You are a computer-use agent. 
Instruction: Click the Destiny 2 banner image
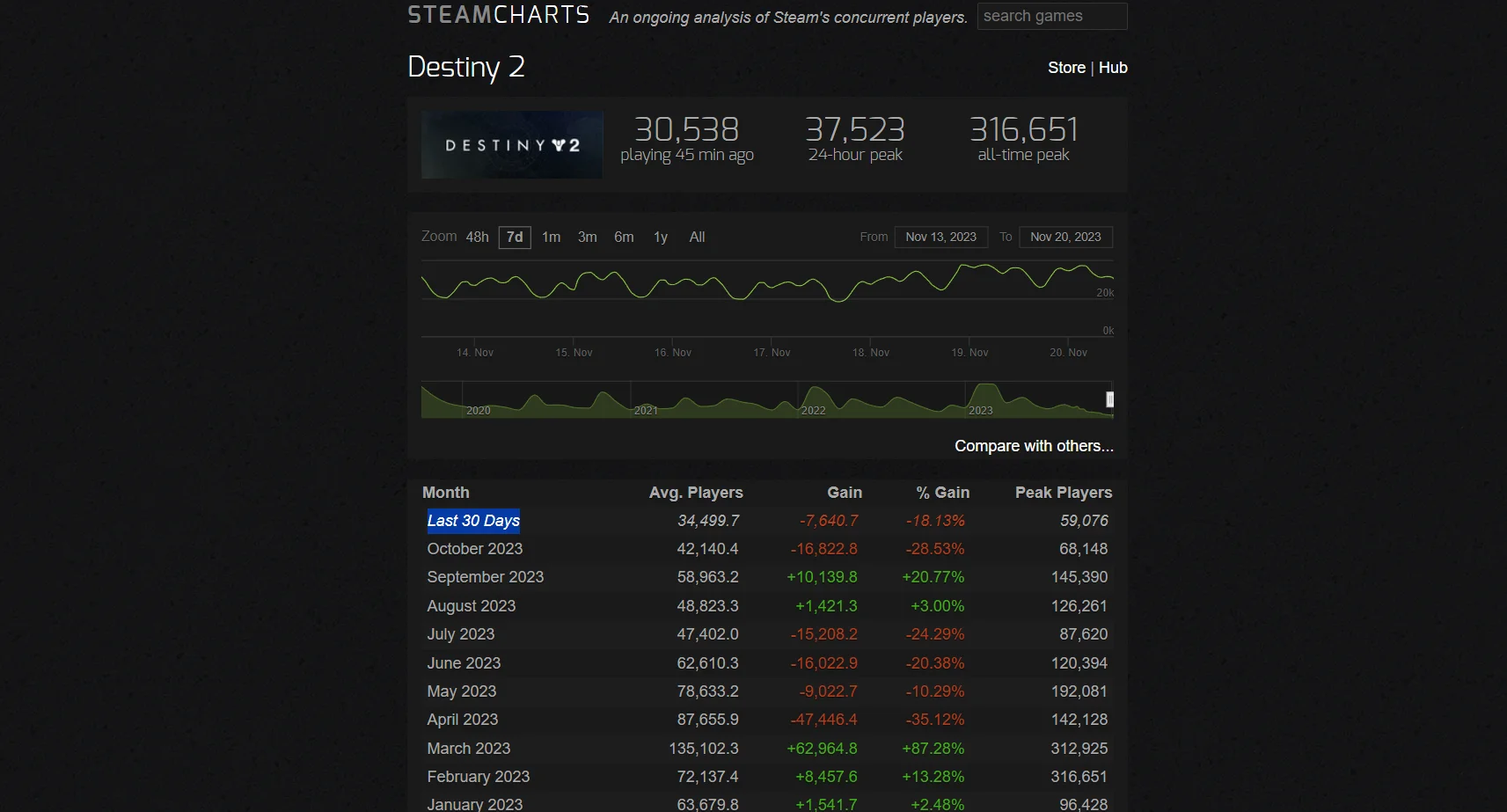point(512,145)
